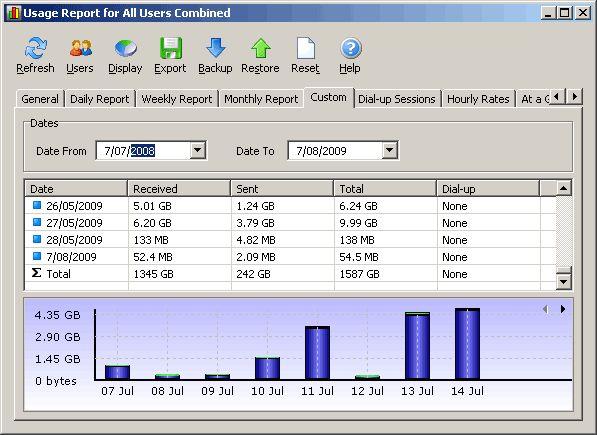Open Help question mark icon
597x435 pixels.
tap(351, 48)
